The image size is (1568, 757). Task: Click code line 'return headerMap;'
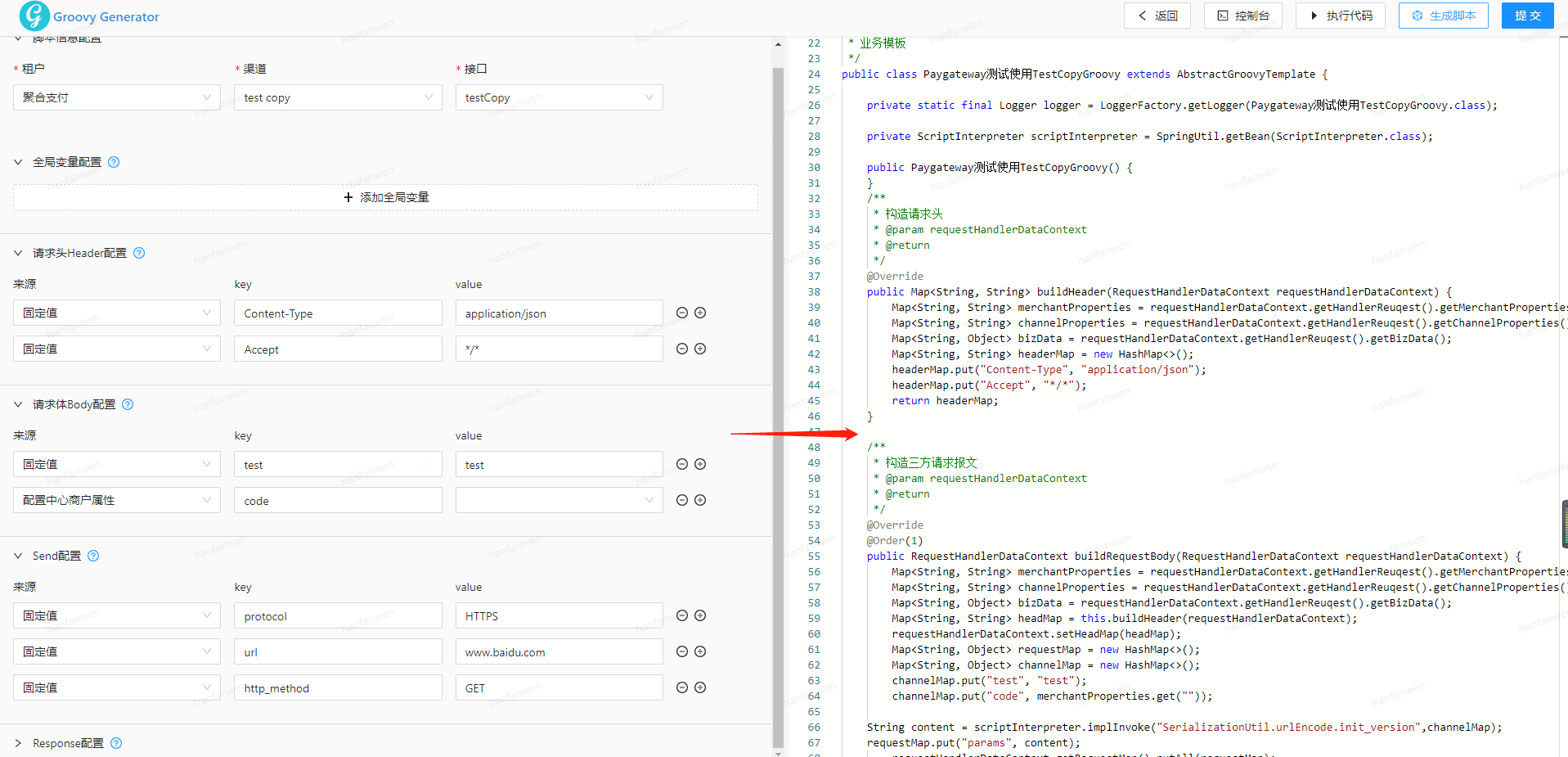(x=945, y=401)
